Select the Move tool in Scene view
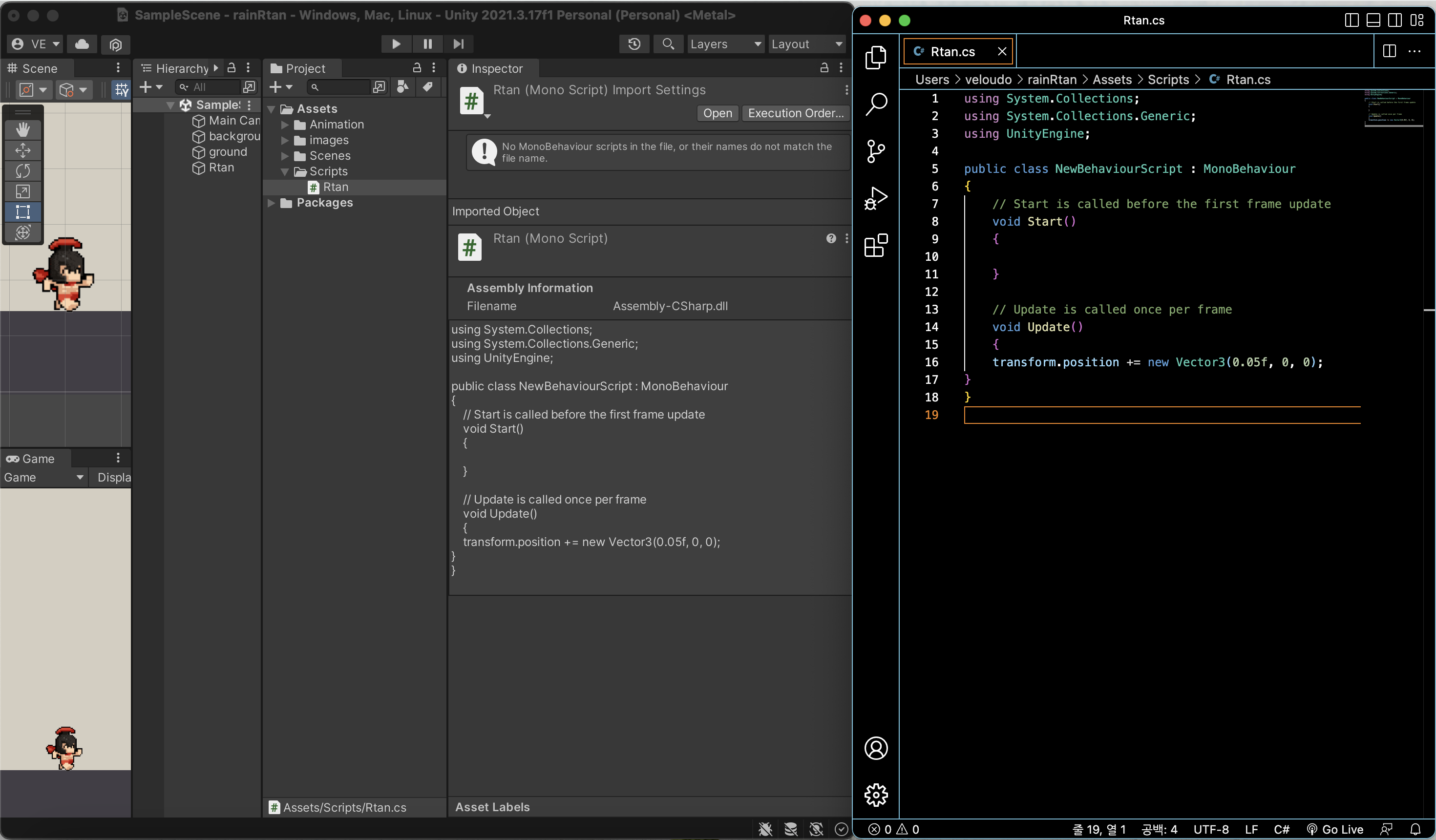Screen dimensions: 1436x840 [23, 150]
